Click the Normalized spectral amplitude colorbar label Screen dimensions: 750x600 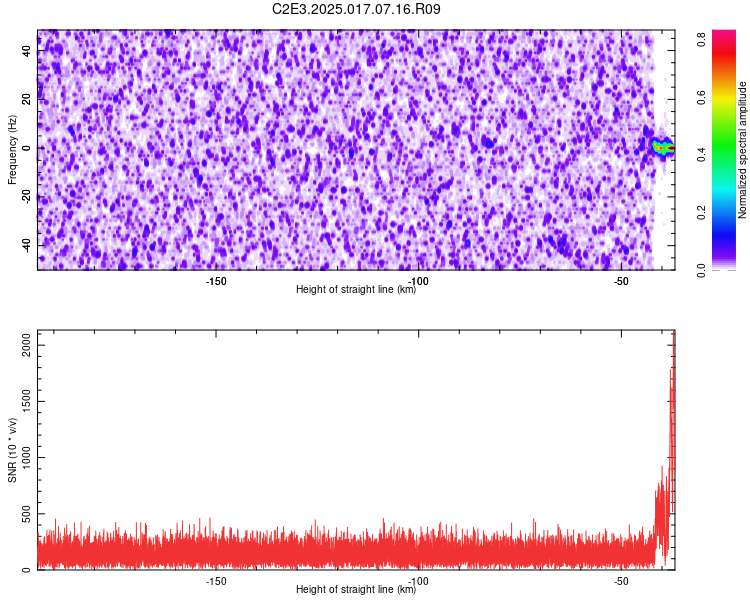742,150
